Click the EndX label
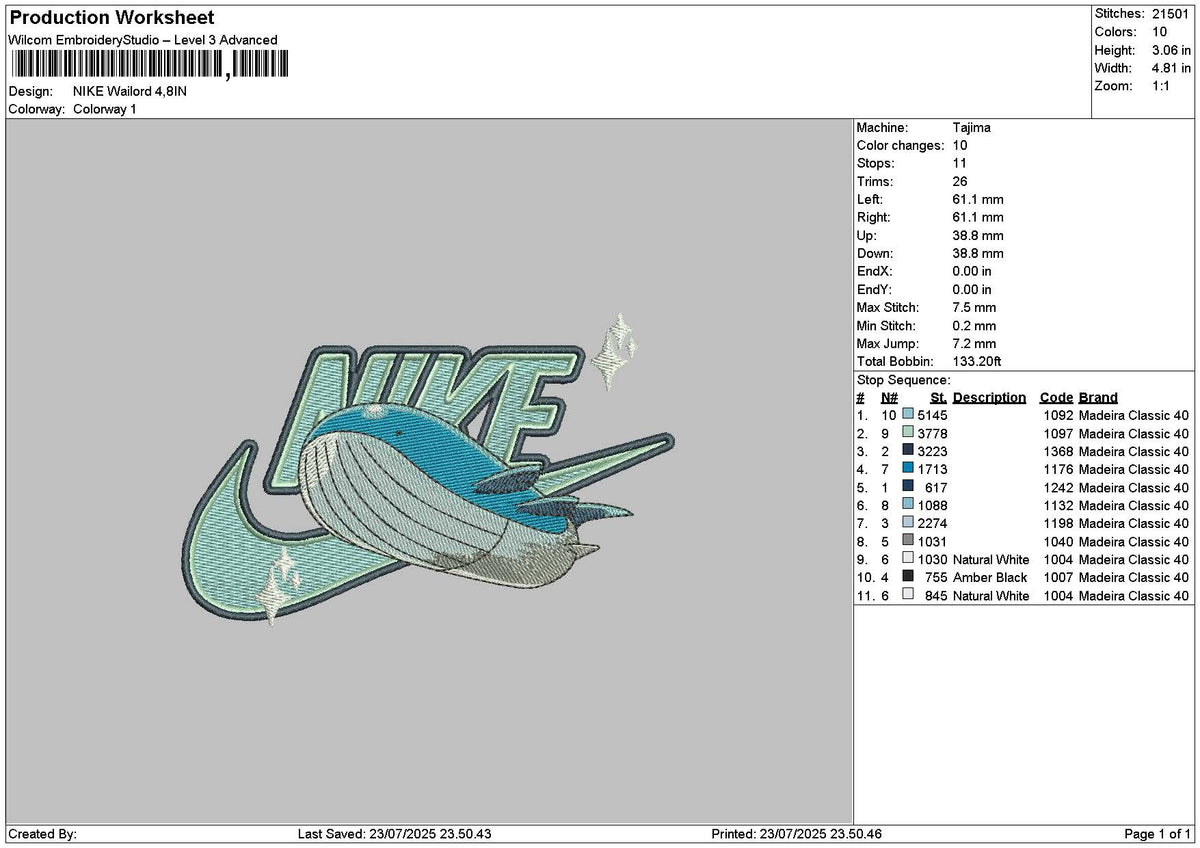 (x=875, y=272)
